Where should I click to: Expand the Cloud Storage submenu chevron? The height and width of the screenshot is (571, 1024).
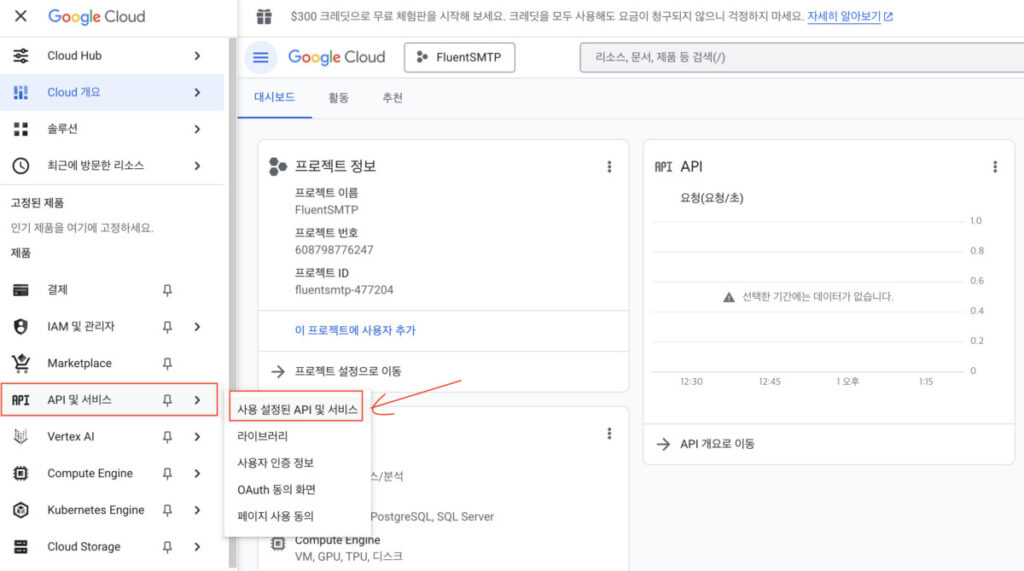point(197,546)
